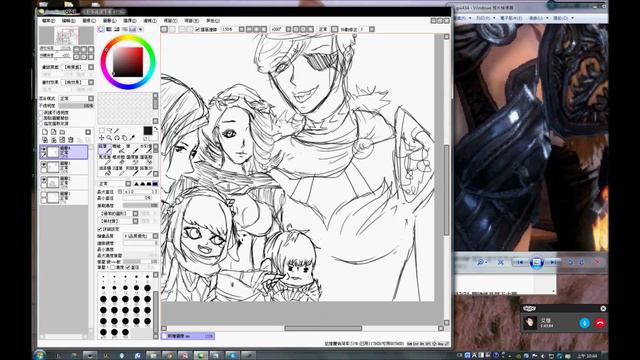Toggle the RGB slider panel icon
This screenshot has height=360, width=640.
pos(109,29)
